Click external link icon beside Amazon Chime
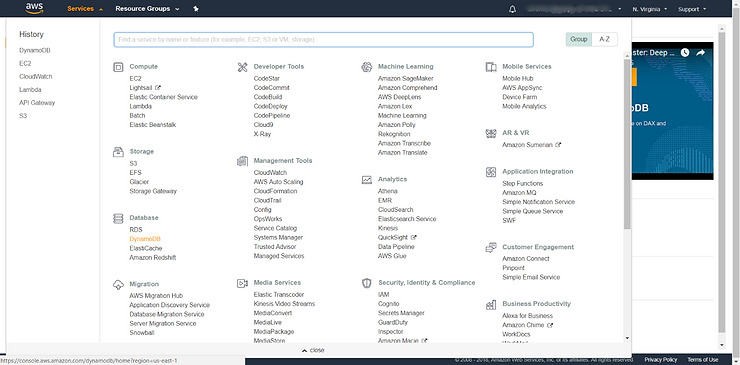This screenshot has width=740, height=365. click(x=550, y=325)
